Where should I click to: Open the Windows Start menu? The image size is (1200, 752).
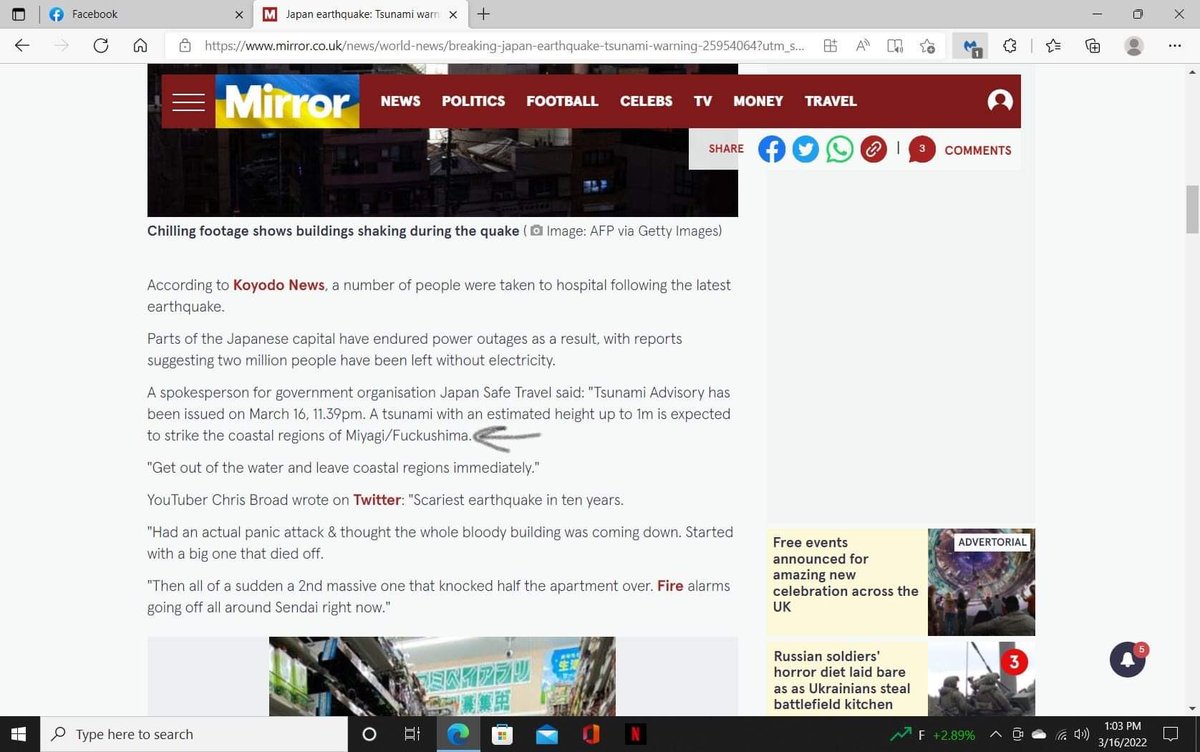click(19, 734)
